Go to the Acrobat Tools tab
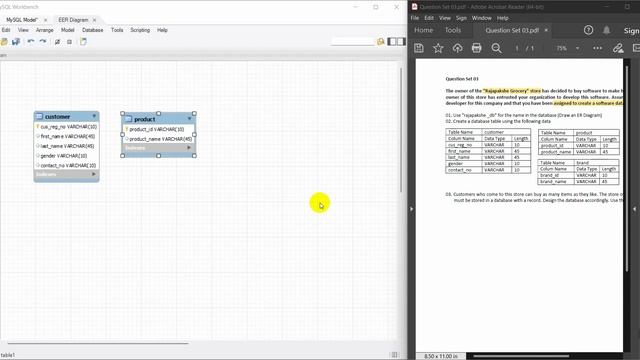This screenshot has height=360, width=640. tap(453, 30)
